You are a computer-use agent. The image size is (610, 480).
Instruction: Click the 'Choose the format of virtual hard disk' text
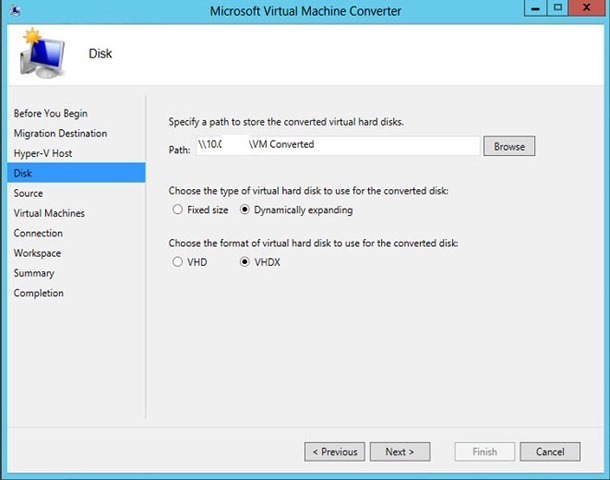click(x=313, y=243)
